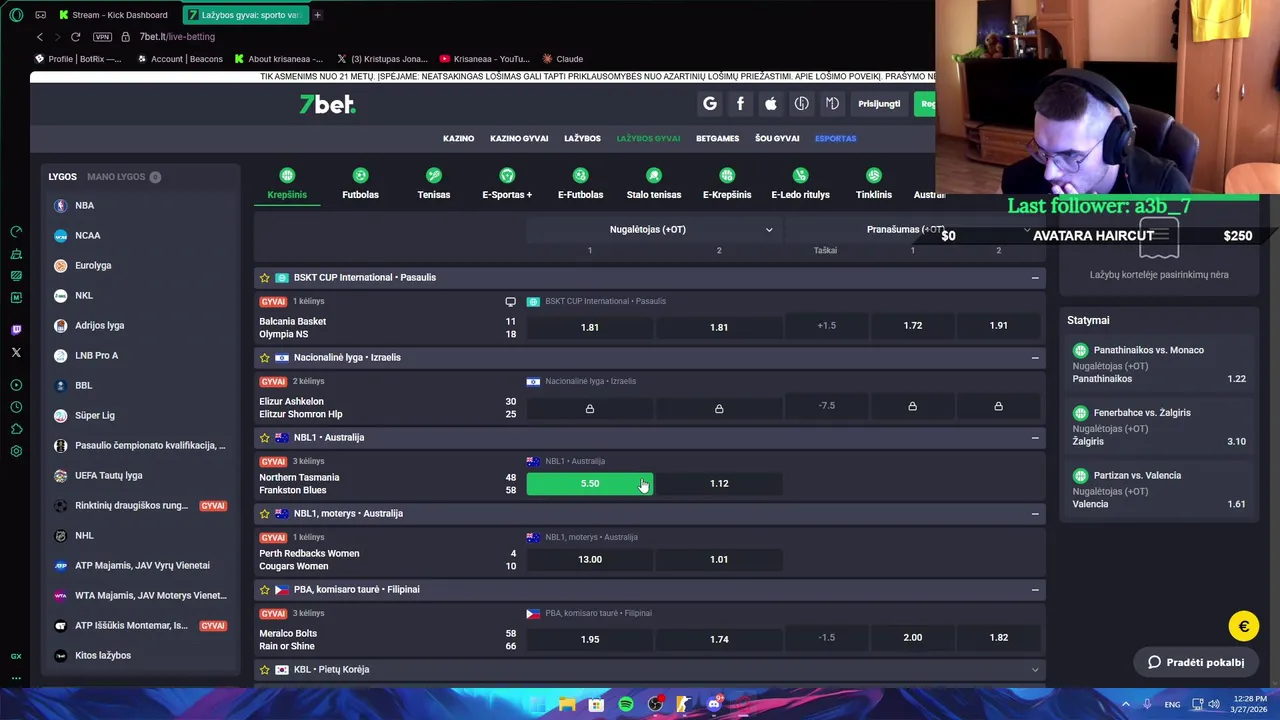Favorite the NBL1, moterys Australija star
1280x720 pixels.
point(264,514)
